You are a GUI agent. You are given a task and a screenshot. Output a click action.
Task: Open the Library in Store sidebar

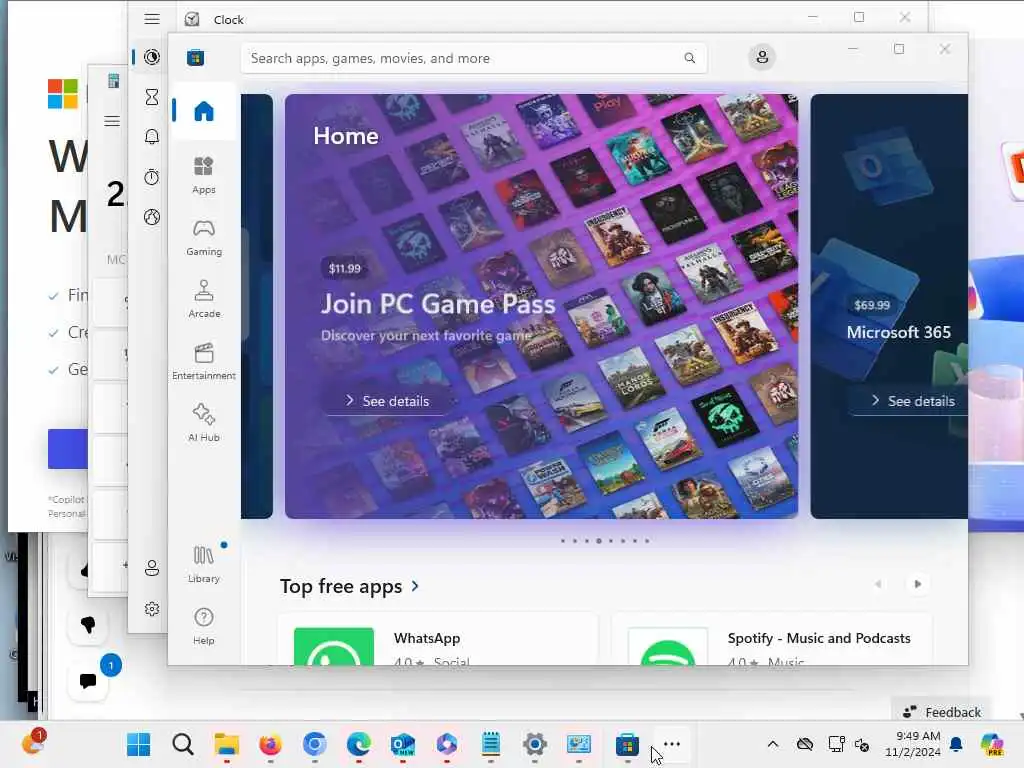(x=204, y=564)
